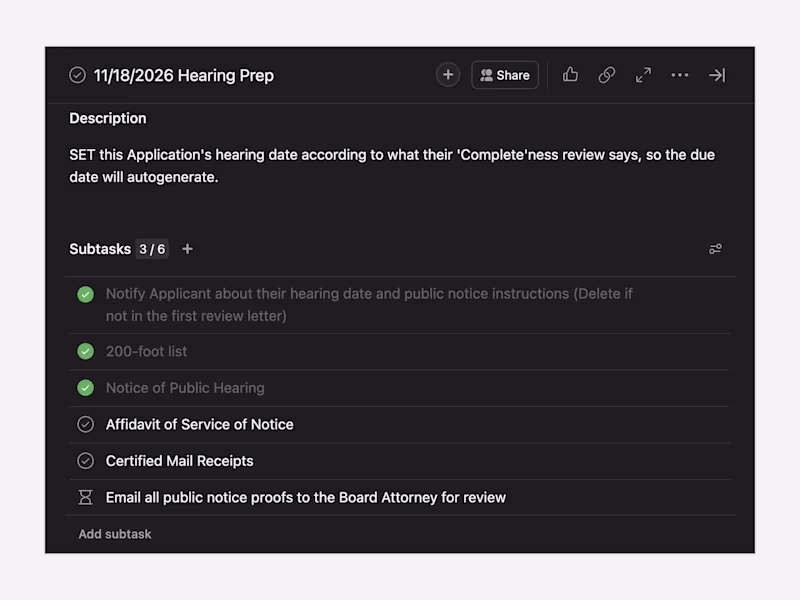
Task: Copy the task link
Action: point(607,75)
